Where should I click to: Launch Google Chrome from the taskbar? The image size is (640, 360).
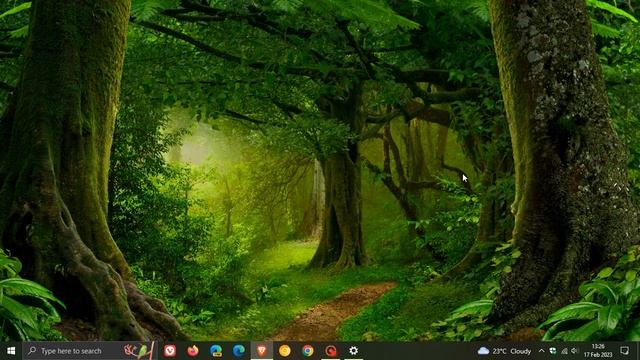(308, 351)
